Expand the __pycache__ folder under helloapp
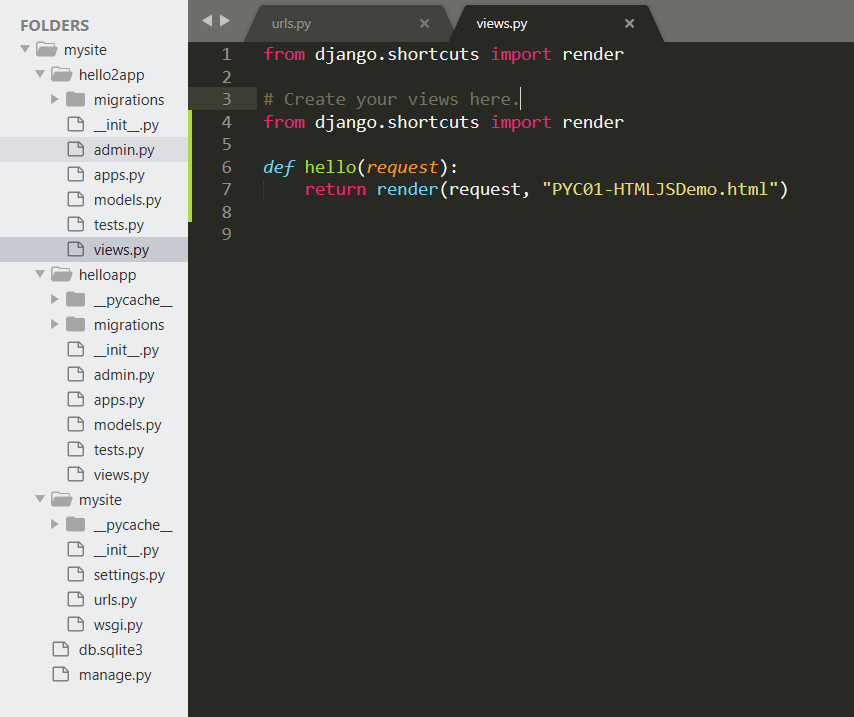Screen dimensions: 854x717 click(55, 299)
